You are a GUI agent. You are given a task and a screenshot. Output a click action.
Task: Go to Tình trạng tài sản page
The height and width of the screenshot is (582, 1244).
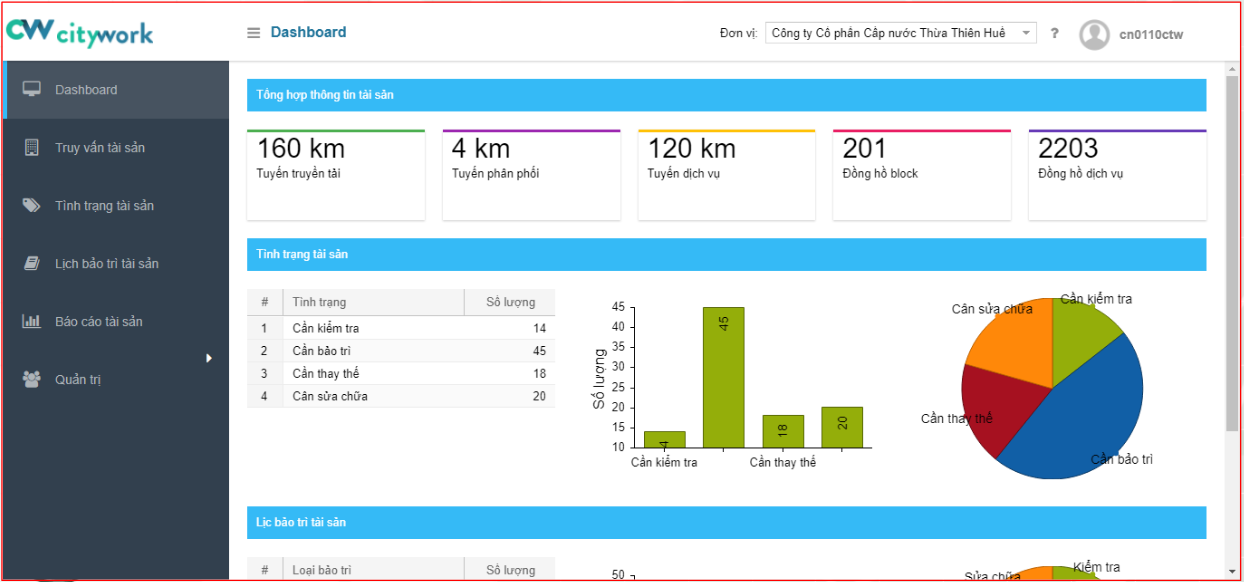click(x=116, y=206)
